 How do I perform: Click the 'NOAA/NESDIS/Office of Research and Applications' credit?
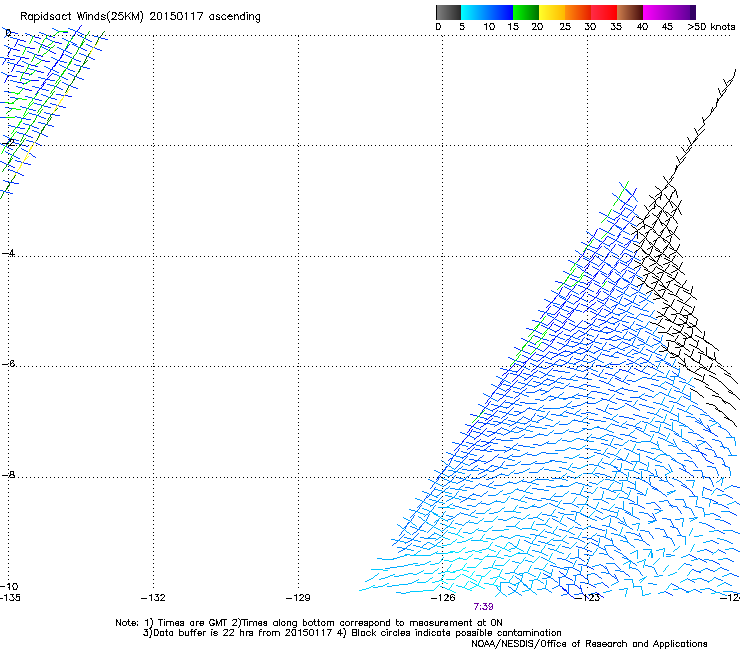pos(589,644)
